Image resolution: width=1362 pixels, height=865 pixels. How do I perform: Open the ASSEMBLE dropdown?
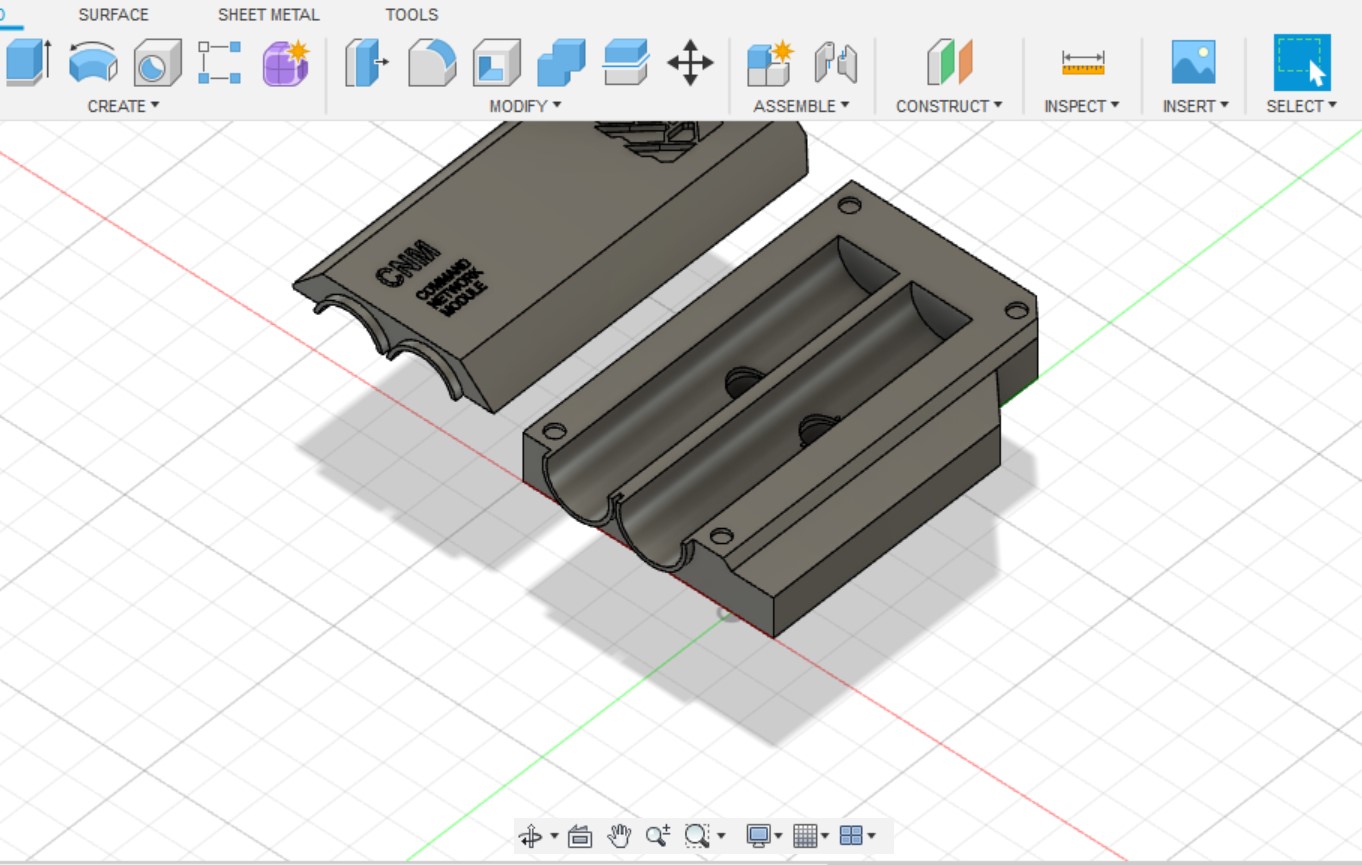[x=802, y=106]
